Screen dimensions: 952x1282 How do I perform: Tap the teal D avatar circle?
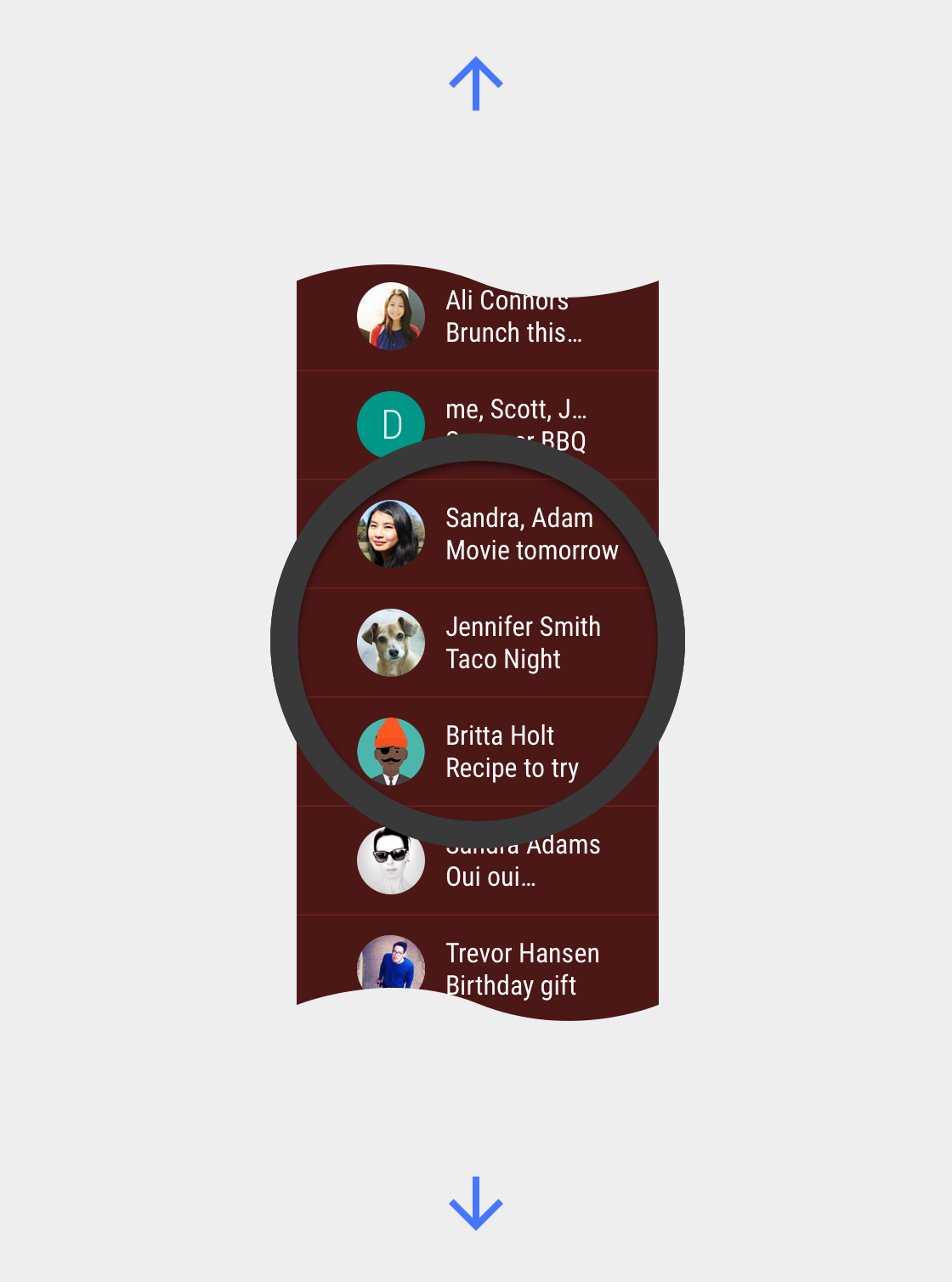click(391, 423)
